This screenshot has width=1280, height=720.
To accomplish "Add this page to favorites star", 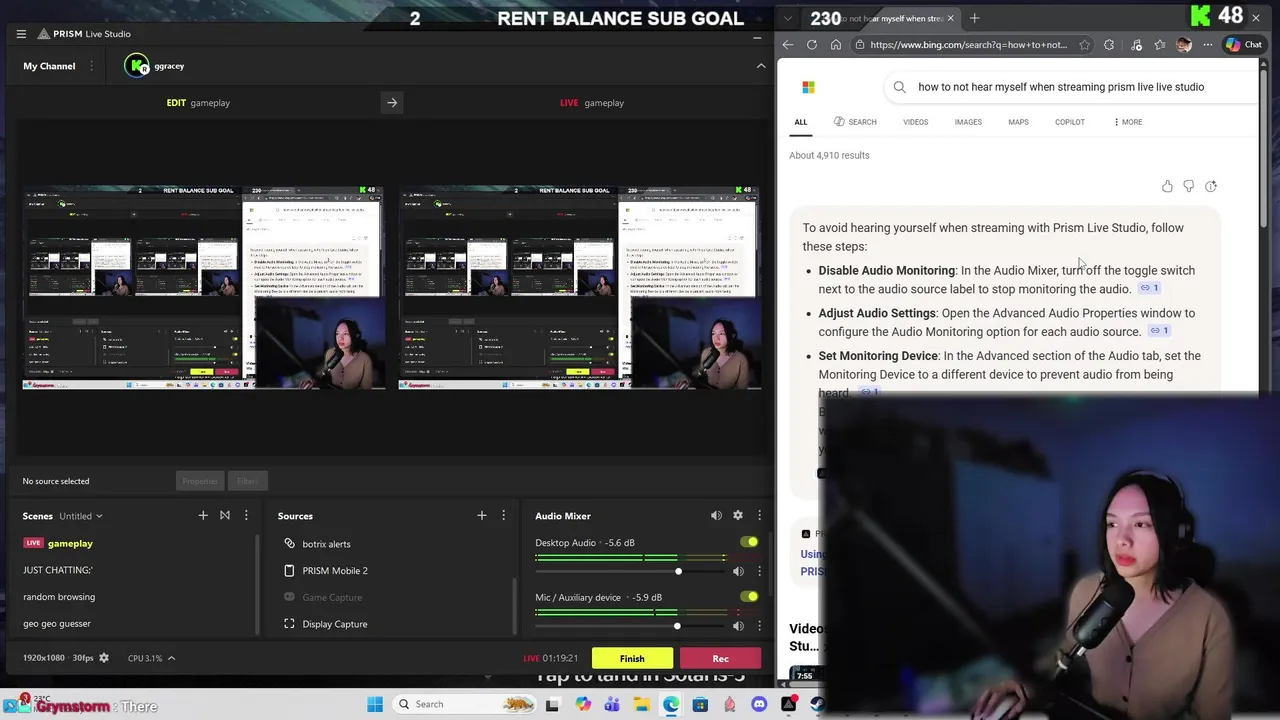I will coord(1085,45).
